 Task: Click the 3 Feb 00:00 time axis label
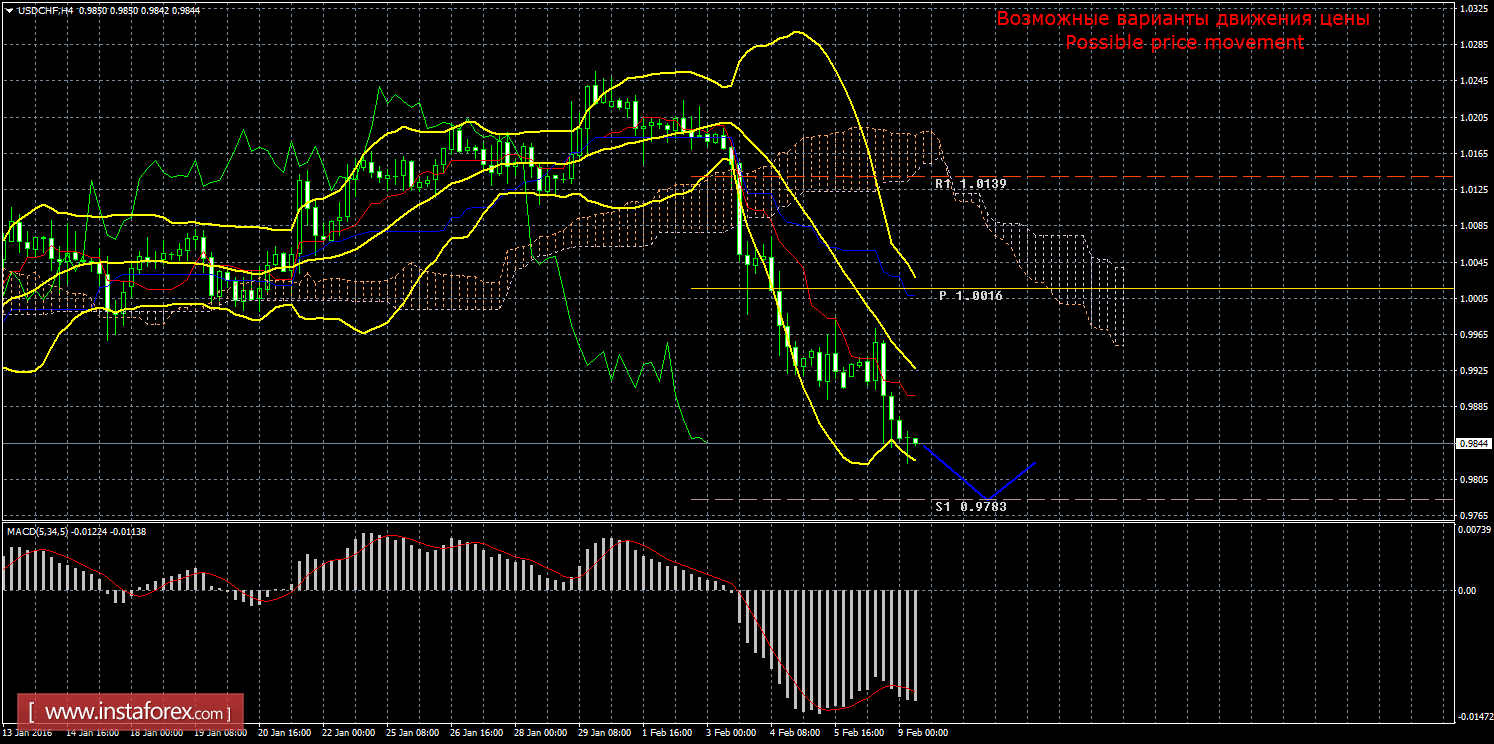click(x=730, y=732)
